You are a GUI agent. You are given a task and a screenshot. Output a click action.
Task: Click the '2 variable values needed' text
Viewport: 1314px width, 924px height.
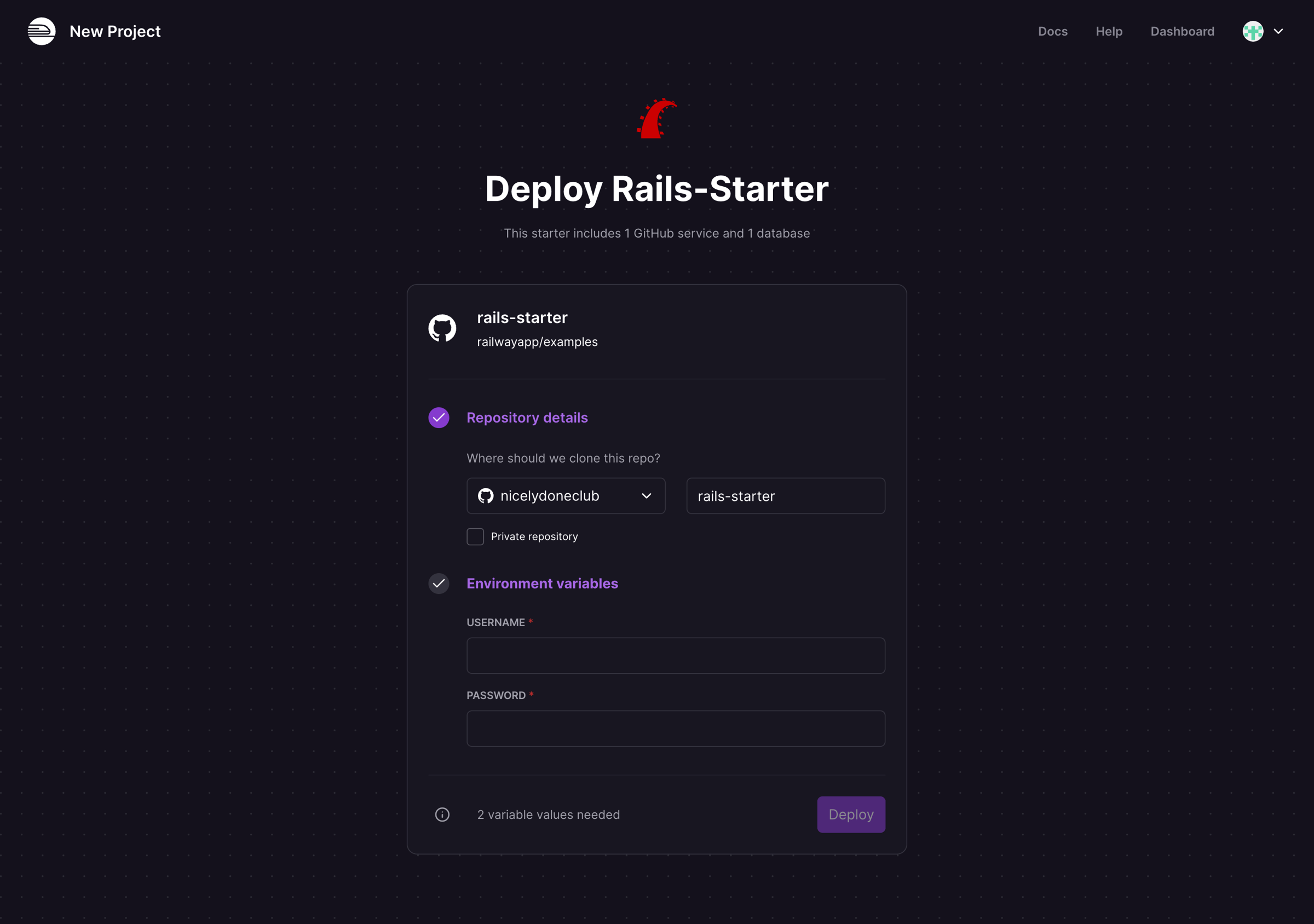548,815
